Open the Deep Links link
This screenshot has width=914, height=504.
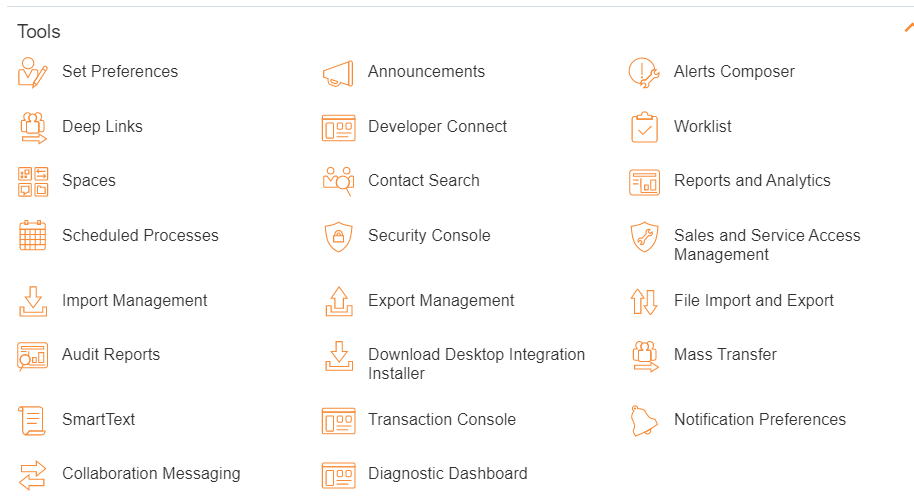102,126
